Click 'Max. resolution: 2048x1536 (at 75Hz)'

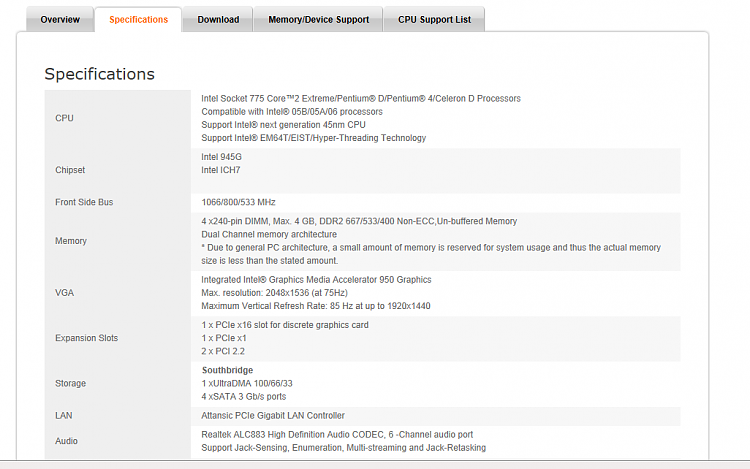tap(275, 293)
